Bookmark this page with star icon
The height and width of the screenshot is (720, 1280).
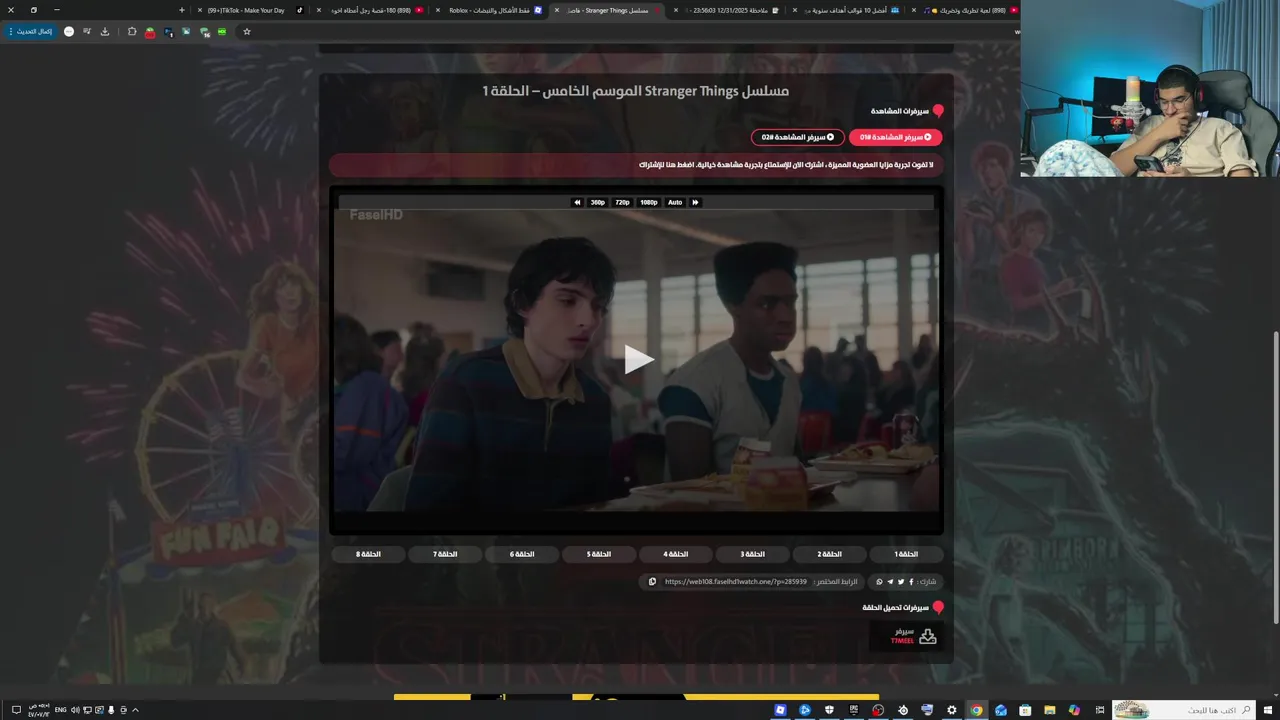point(247,32)
